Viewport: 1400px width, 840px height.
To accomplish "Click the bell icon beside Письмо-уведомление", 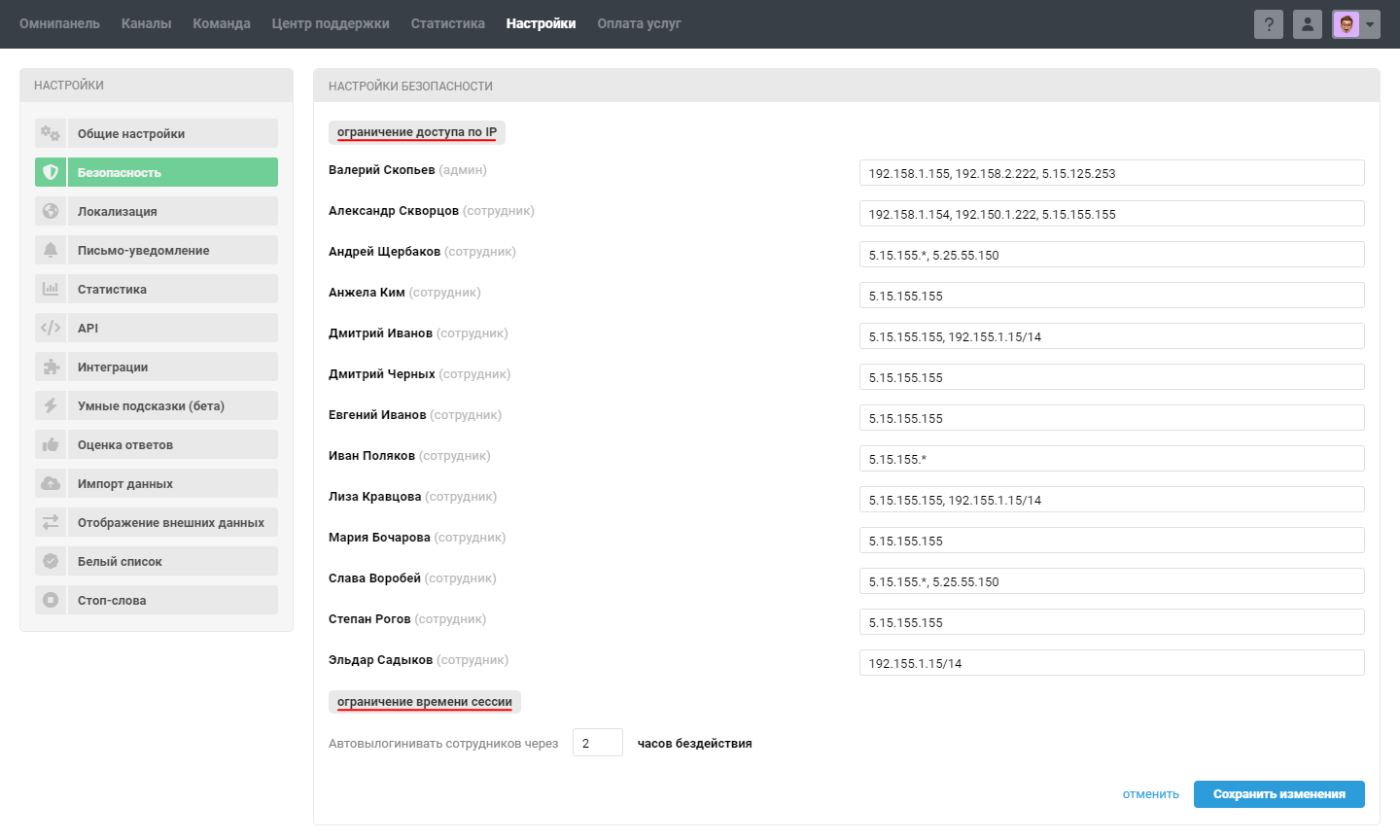I will (51, 250).
